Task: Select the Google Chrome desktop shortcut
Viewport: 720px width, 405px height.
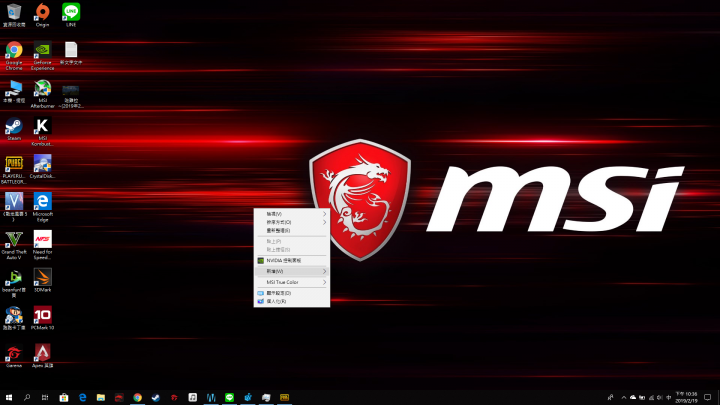Action: 14,56
